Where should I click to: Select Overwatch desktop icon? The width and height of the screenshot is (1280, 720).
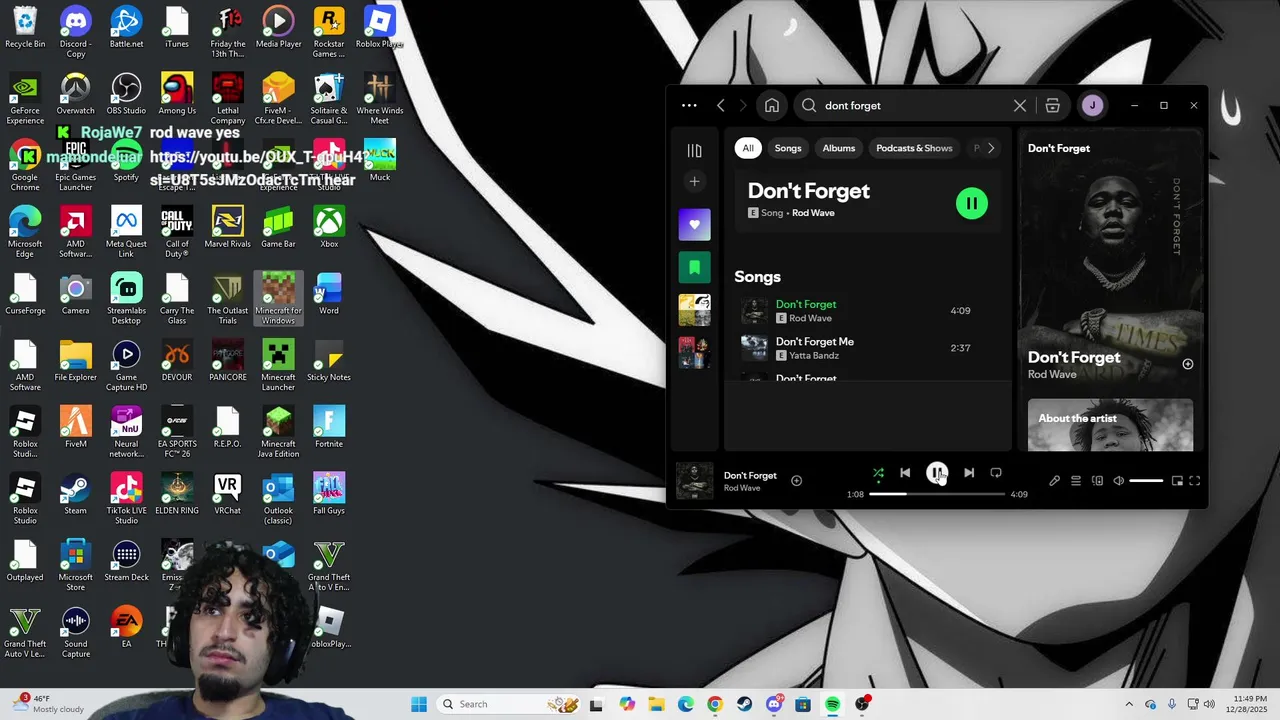[x=75, y=95]
